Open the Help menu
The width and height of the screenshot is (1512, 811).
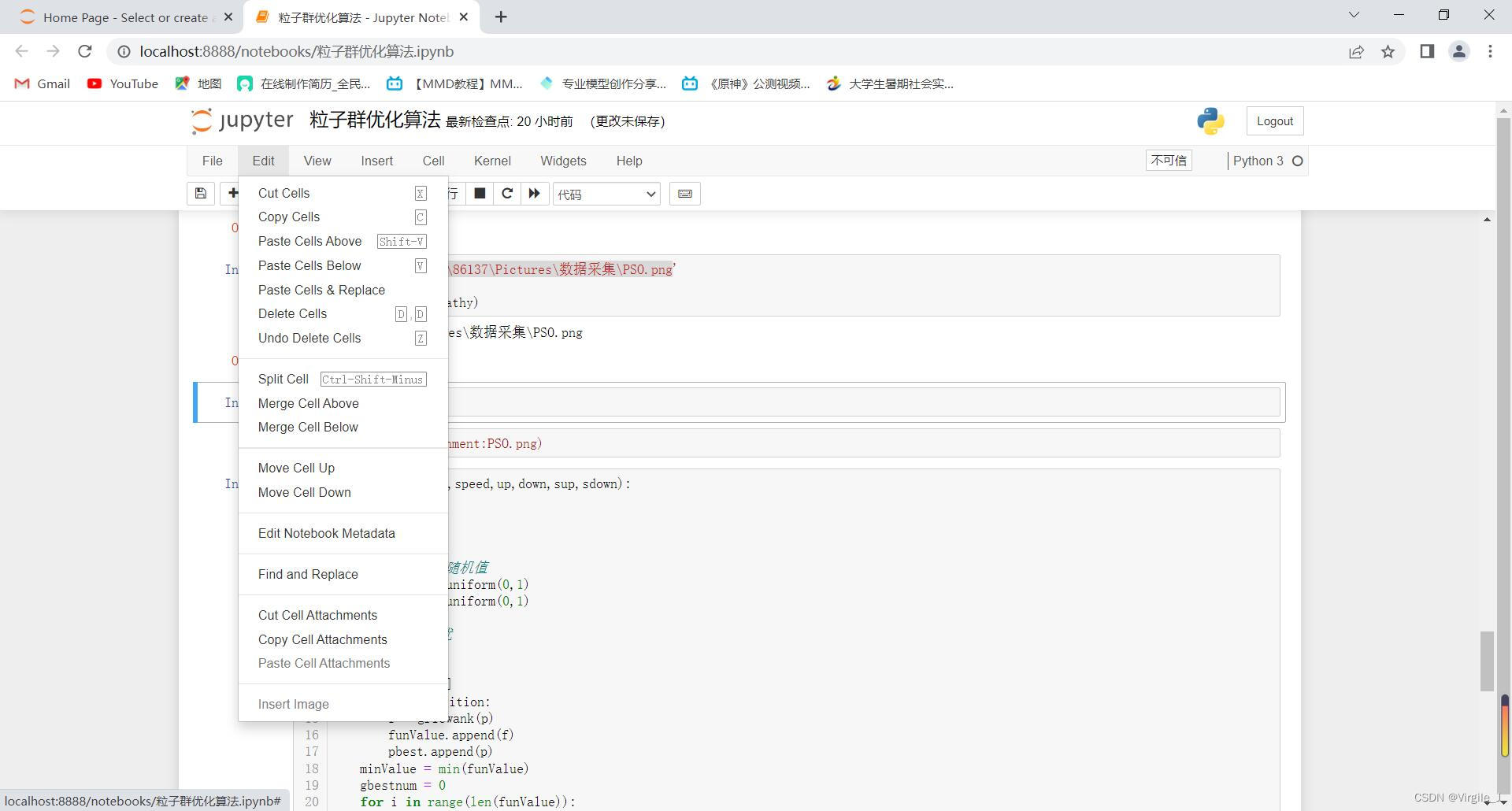click(x=629, y=161)
